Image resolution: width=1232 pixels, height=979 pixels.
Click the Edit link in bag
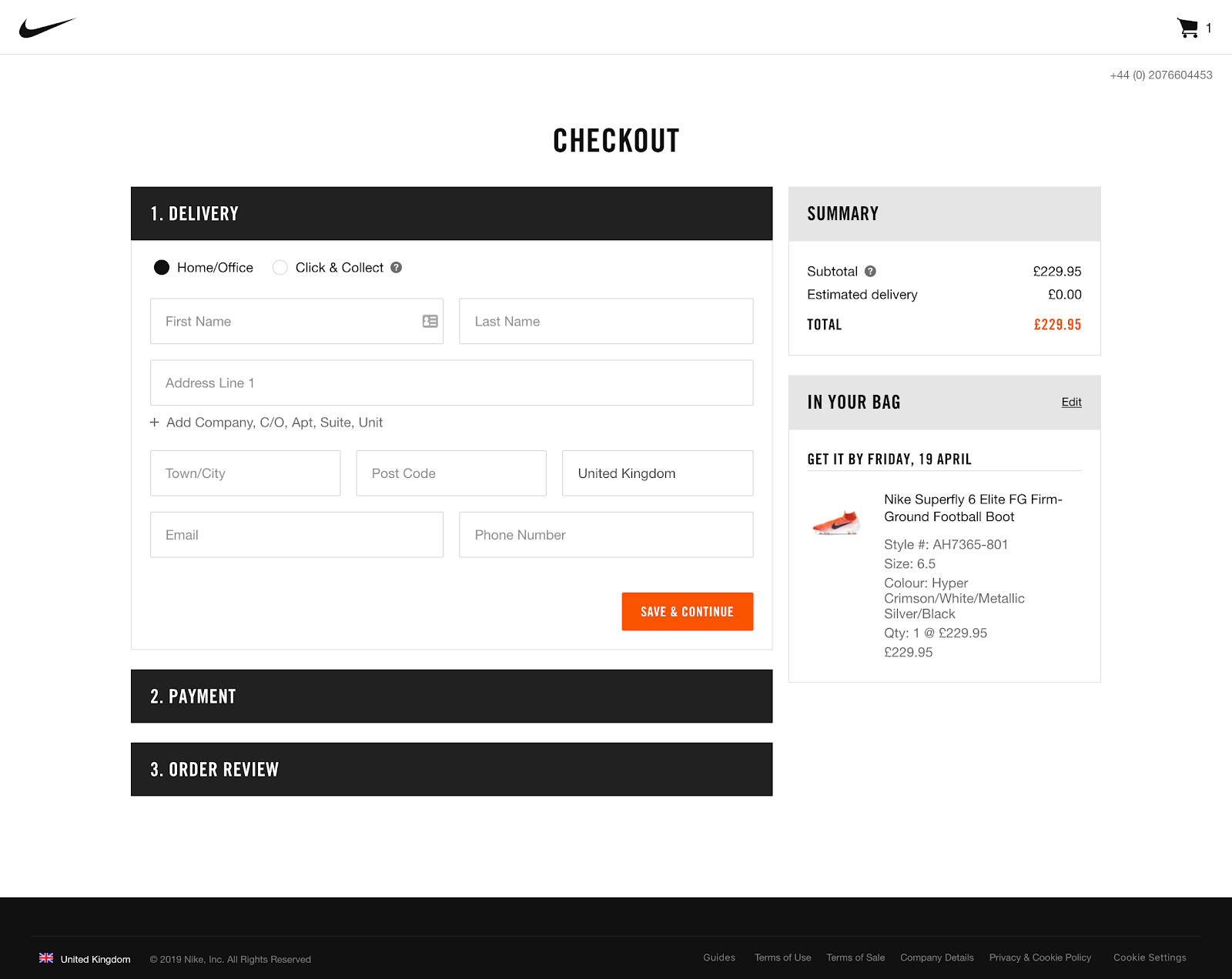tap(1071, 402)
